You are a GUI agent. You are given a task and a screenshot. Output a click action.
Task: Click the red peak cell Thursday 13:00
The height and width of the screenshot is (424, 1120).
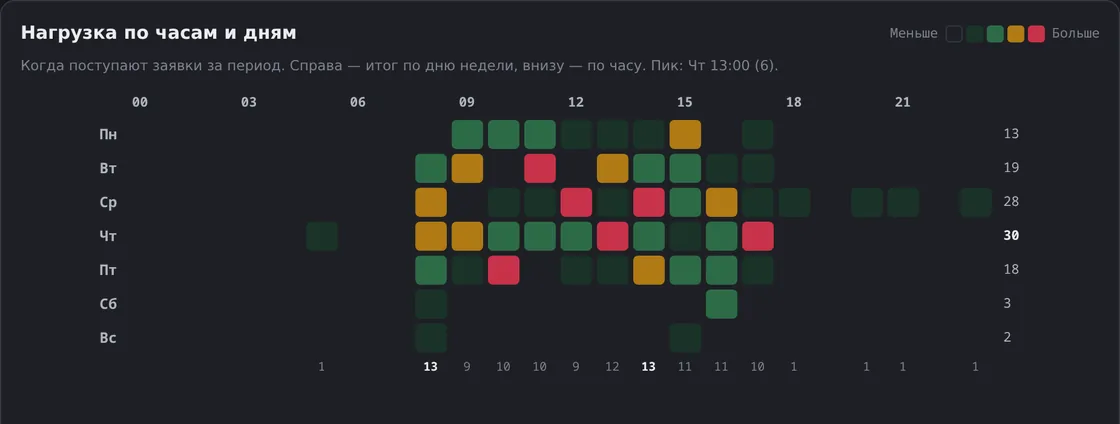(x=612, y=236)
